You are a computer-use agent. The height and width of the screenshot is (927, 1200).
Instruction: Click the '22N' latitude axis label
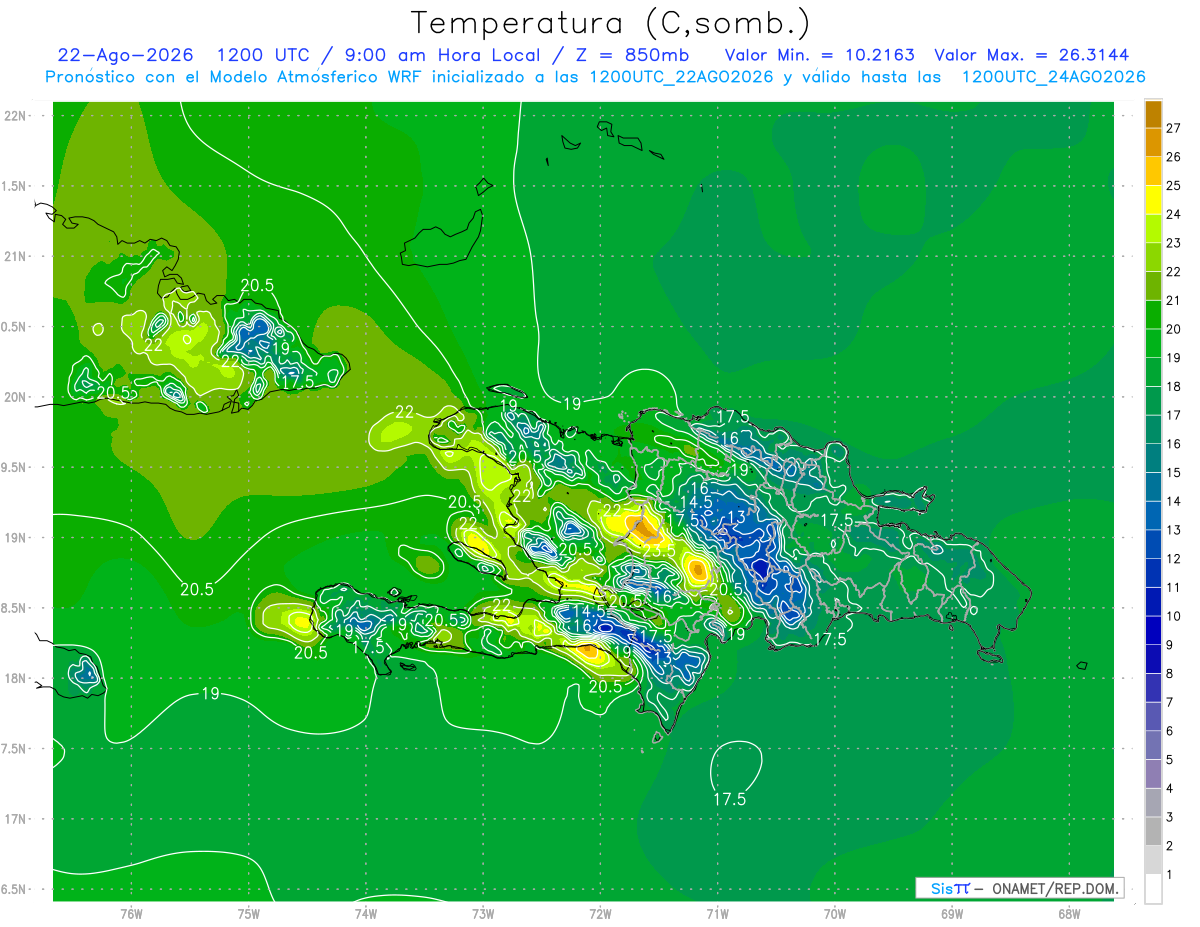pyautogui.click(x=17, y=115)
